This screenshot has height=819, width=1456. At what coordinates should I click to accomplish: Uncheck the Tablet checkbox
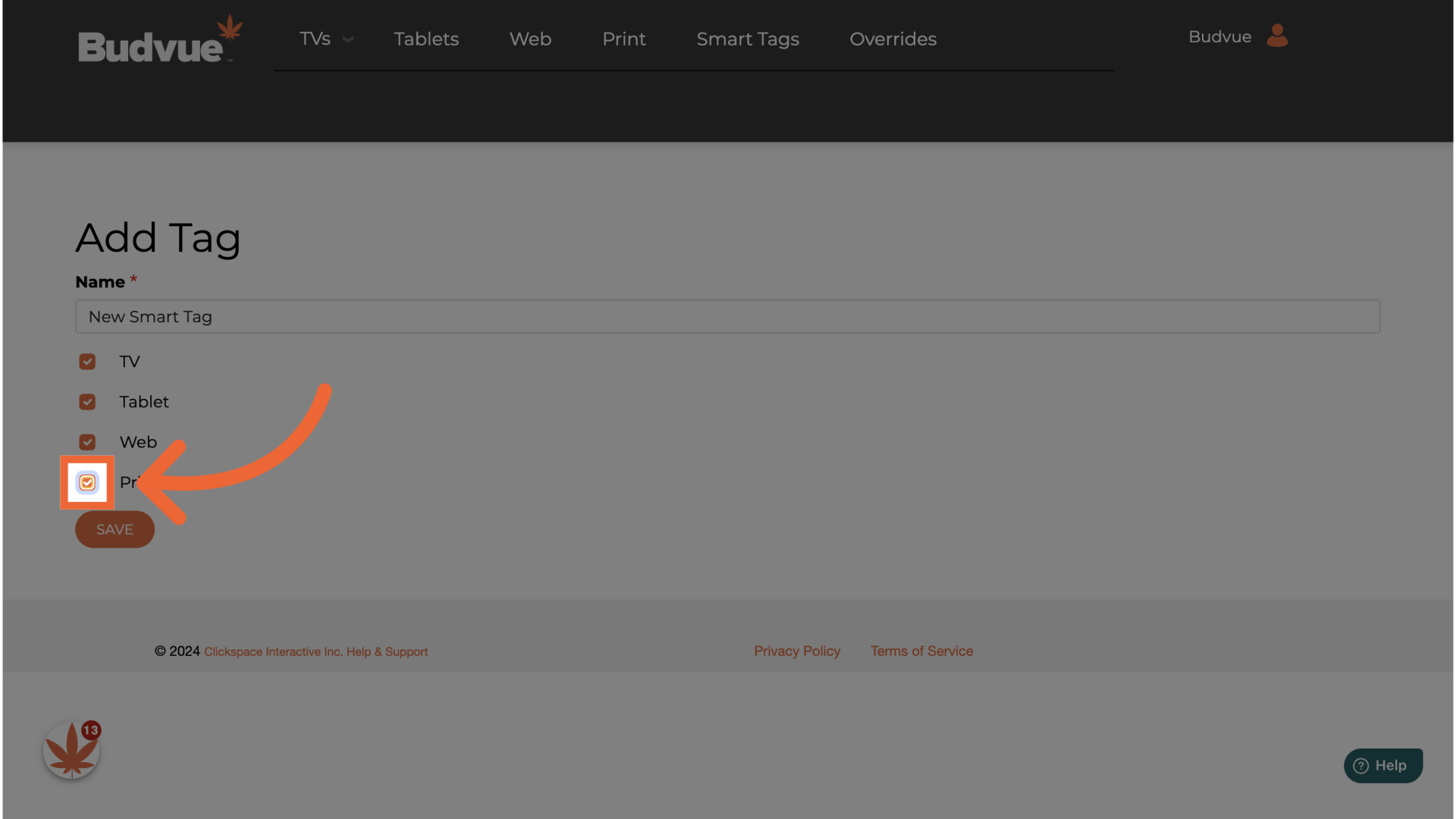coord(87,402)
